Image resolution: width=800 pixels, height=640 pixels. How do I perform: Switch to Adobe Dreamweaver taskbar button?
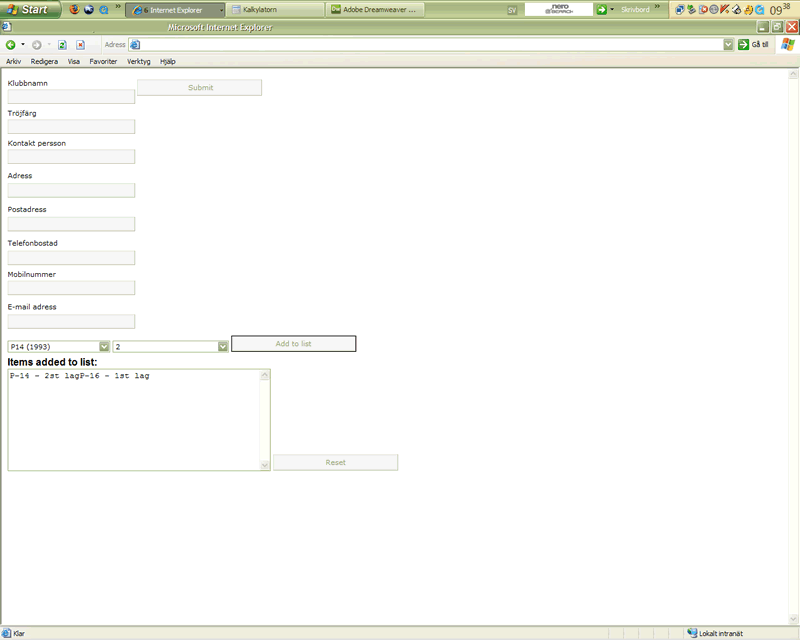376,10
